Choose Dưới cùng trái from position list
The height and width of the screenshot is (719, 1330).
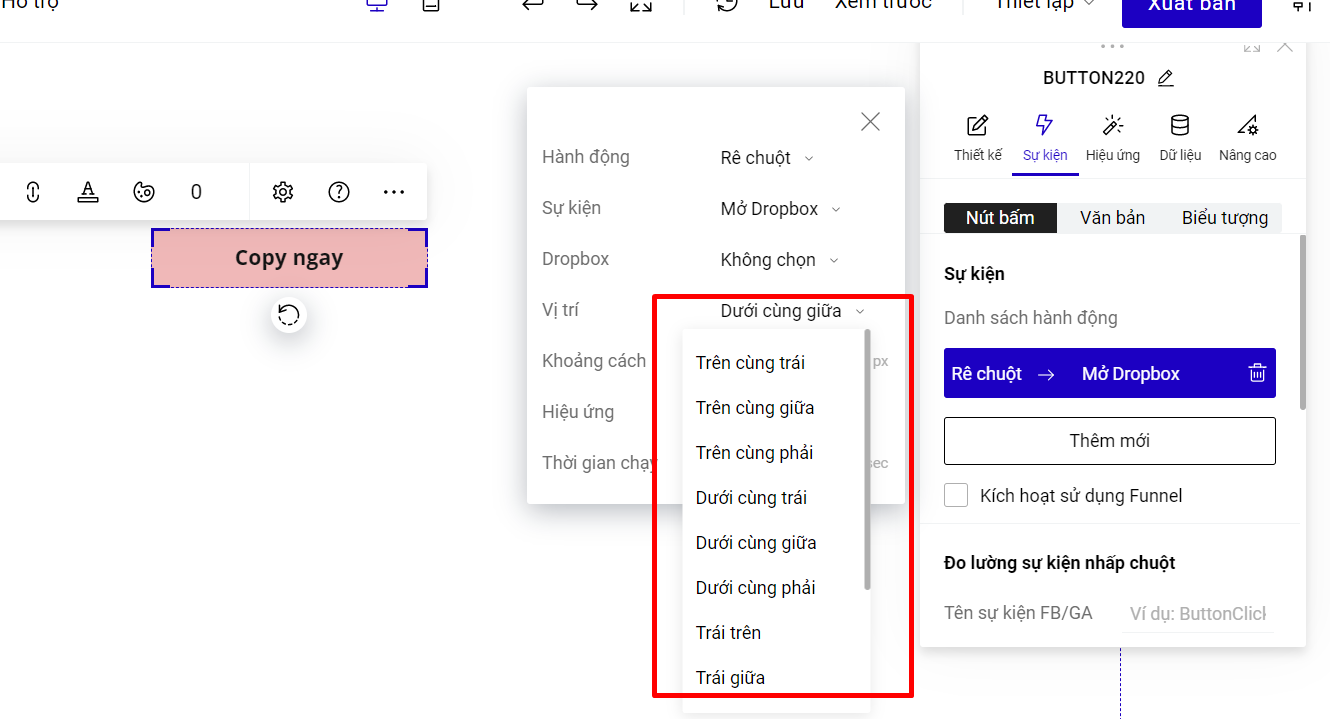pyautogui.click(x=751, y=498)
